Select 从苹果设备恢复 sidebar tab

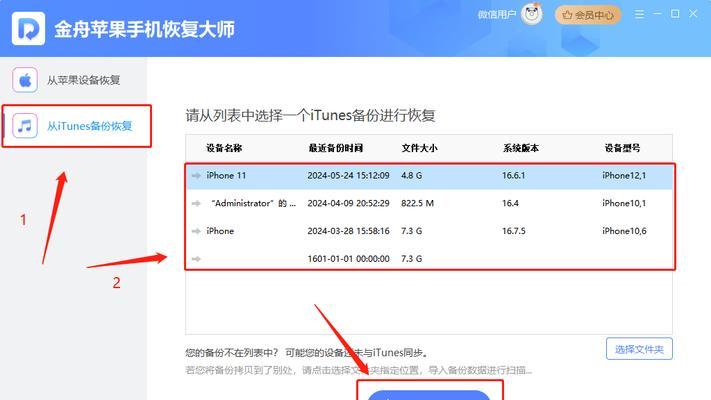73,80
